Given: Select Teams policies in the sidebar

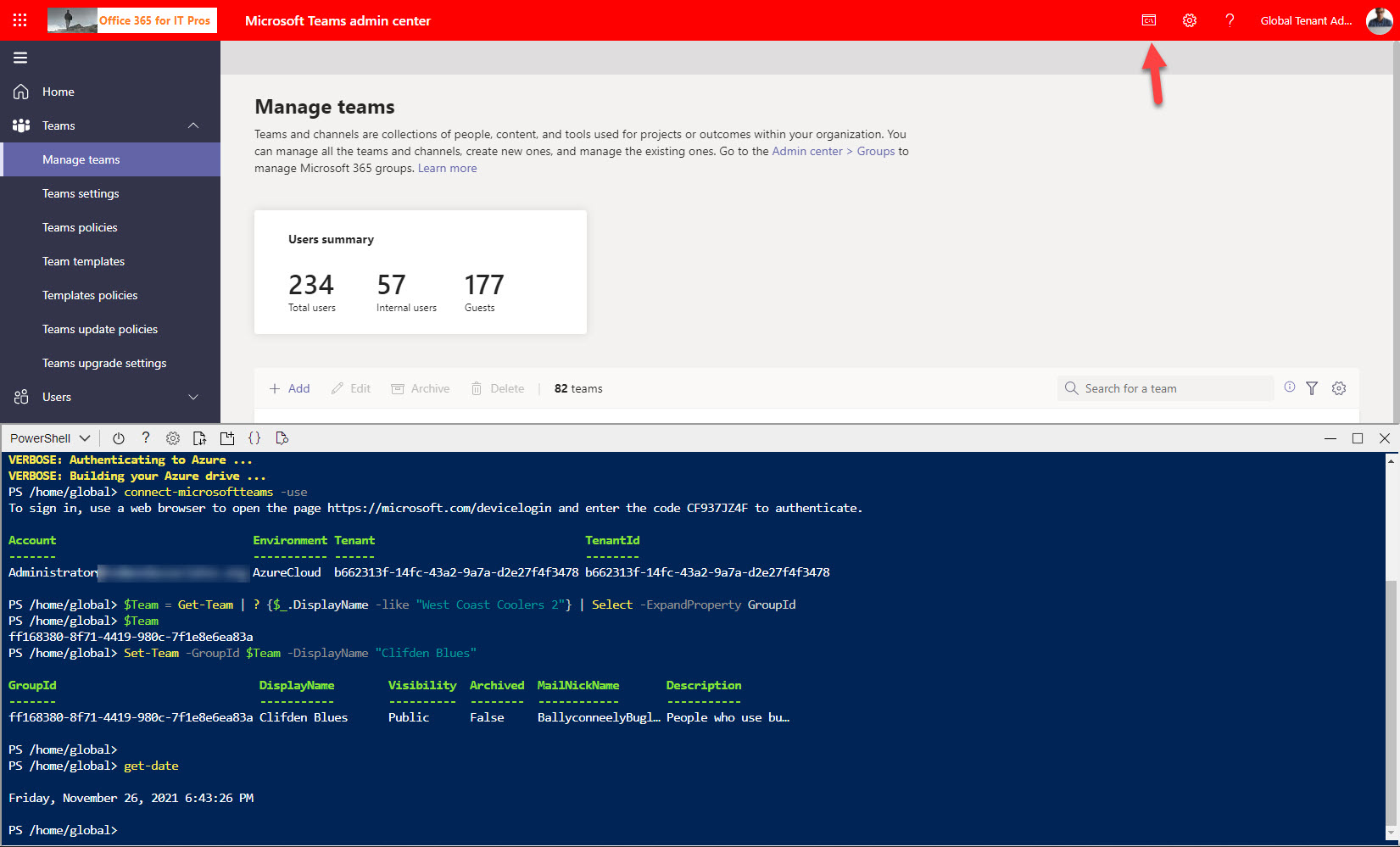Looking at the screenshot, I should pos(80,227).
